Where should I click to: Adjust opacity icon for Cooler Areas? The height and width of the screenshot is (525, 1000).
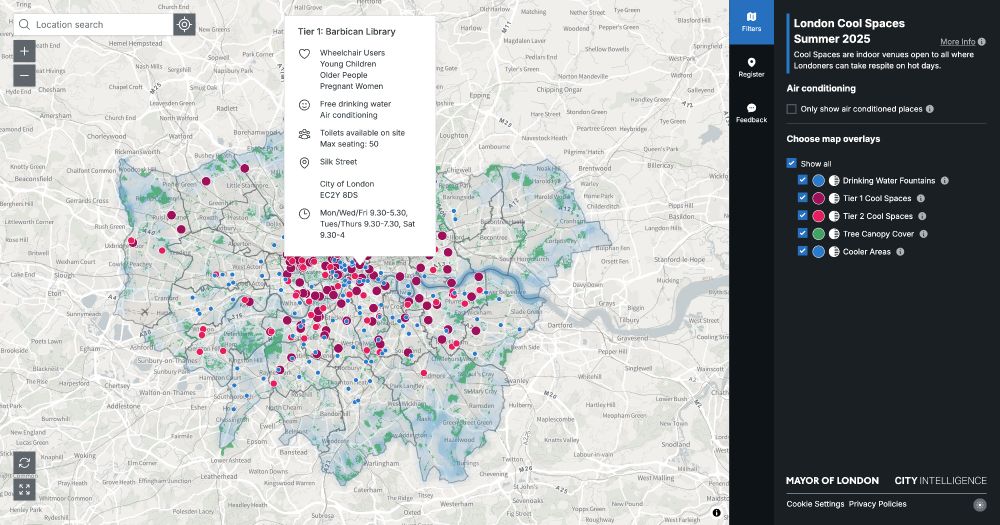coord(834,252)
